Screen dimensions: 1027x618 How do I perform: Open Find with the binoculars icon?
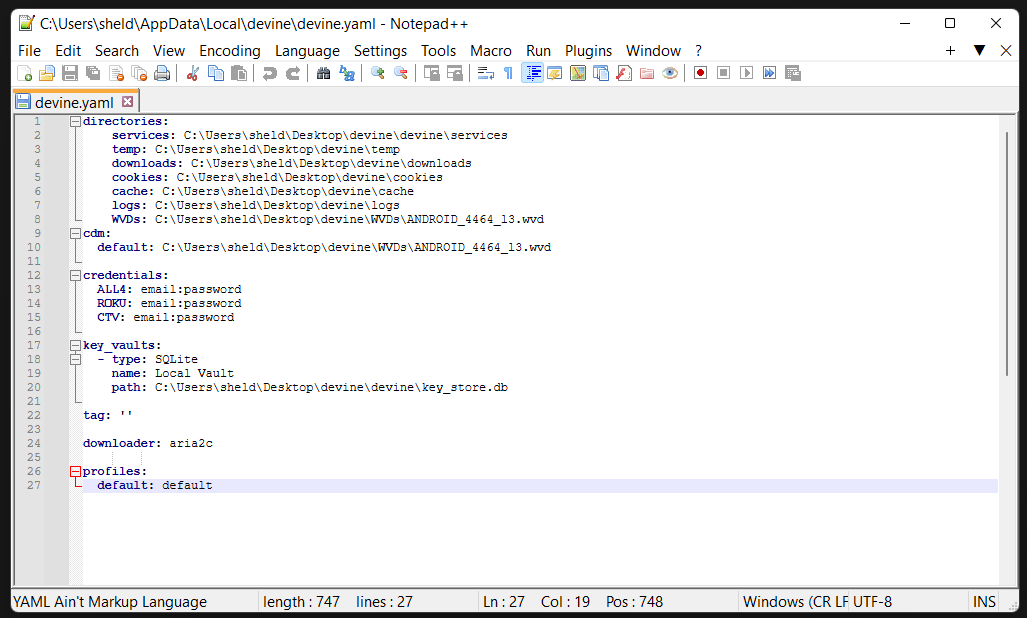324,73
